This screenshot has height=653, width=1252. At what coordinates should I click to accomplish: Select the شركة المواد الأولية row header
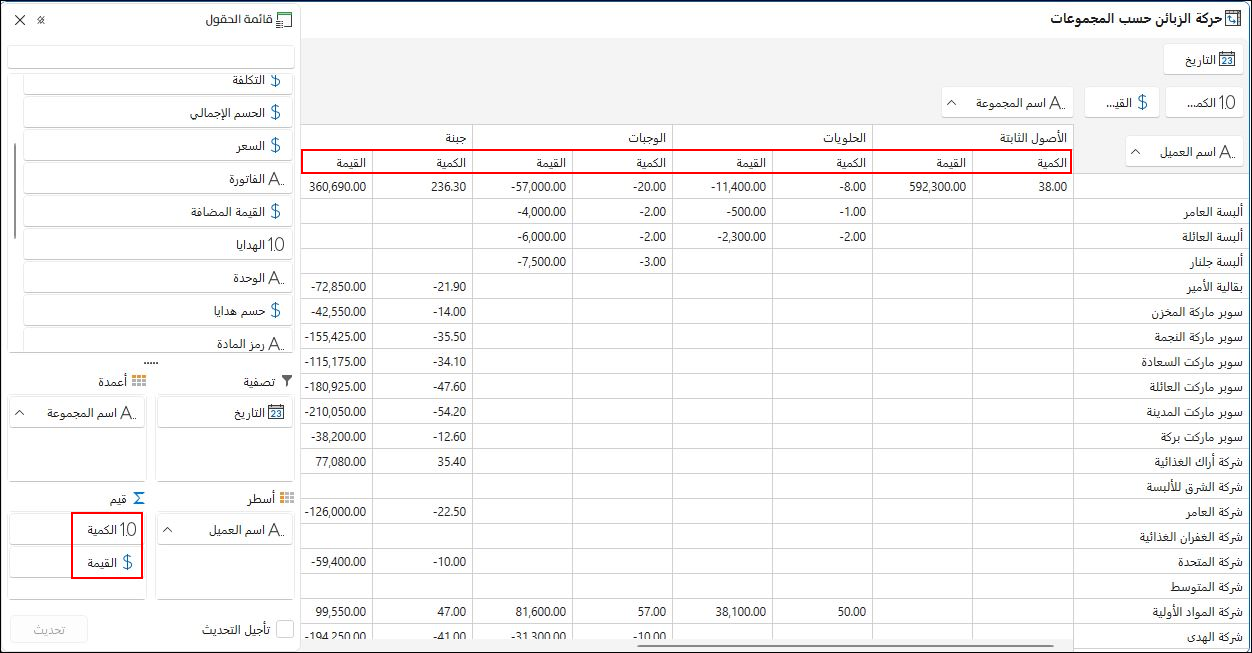(x=1160, y=612)
